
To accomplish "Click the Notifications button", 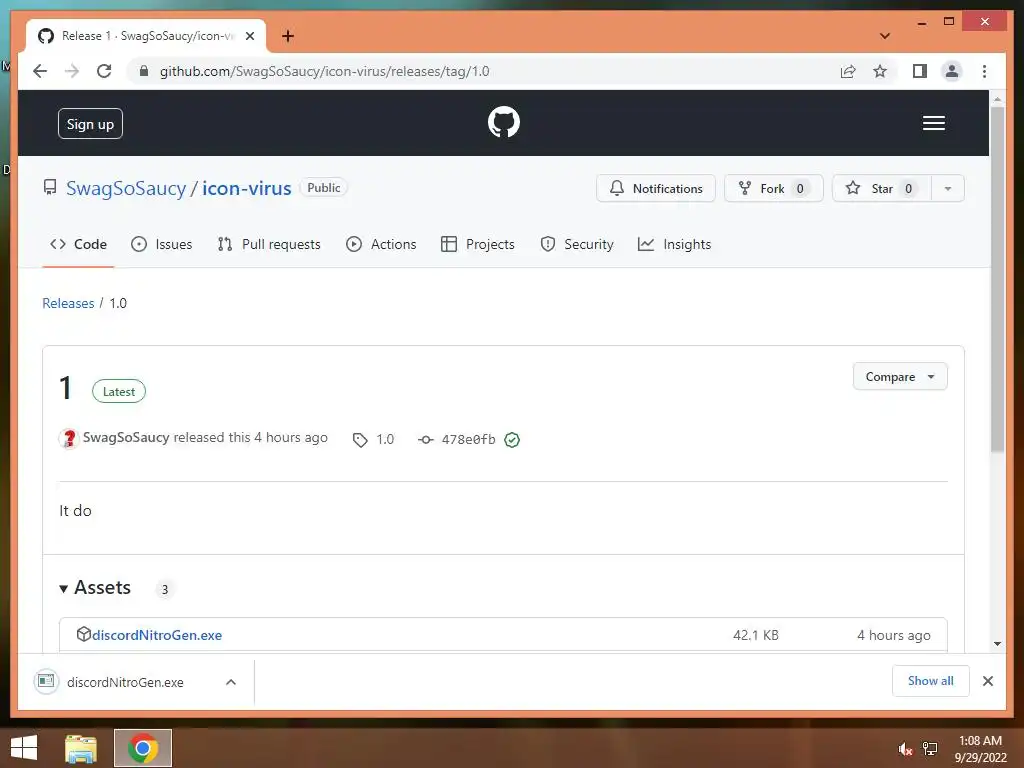I will pos(656,188).
